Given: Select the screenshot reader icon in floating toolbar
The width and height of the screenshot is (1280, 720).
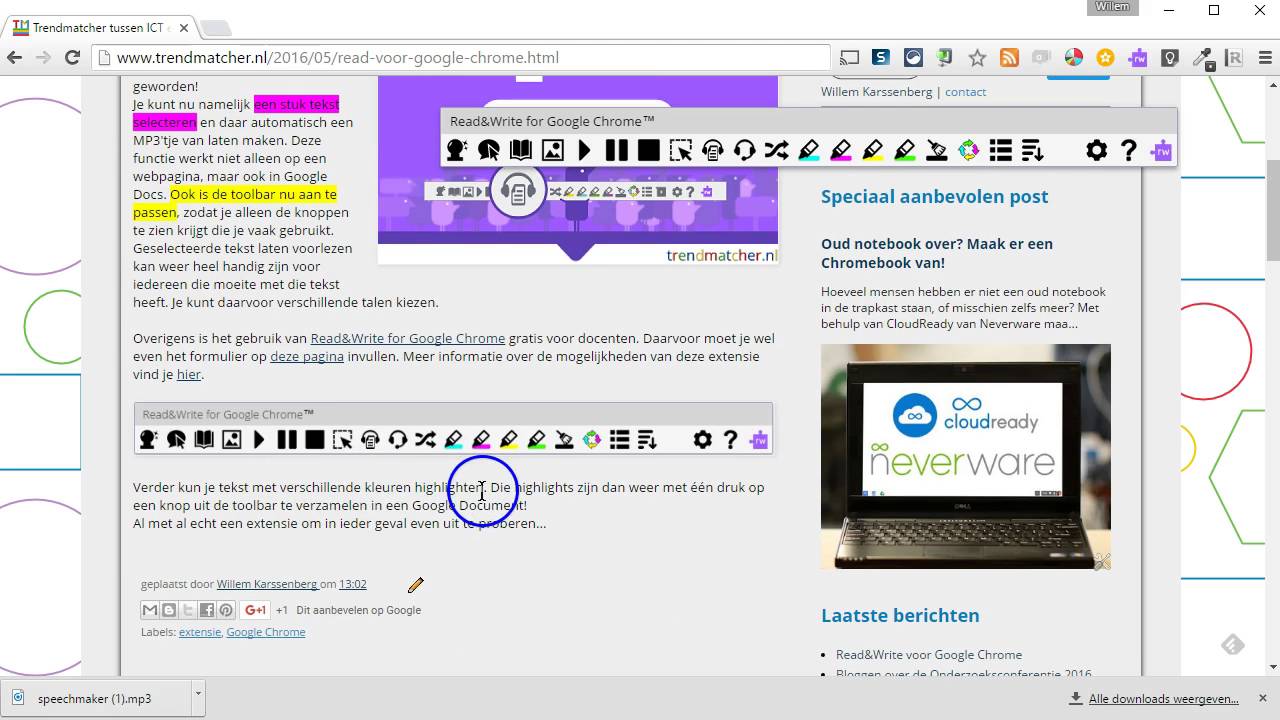Looking at the screenshot, I should (680, 151).
